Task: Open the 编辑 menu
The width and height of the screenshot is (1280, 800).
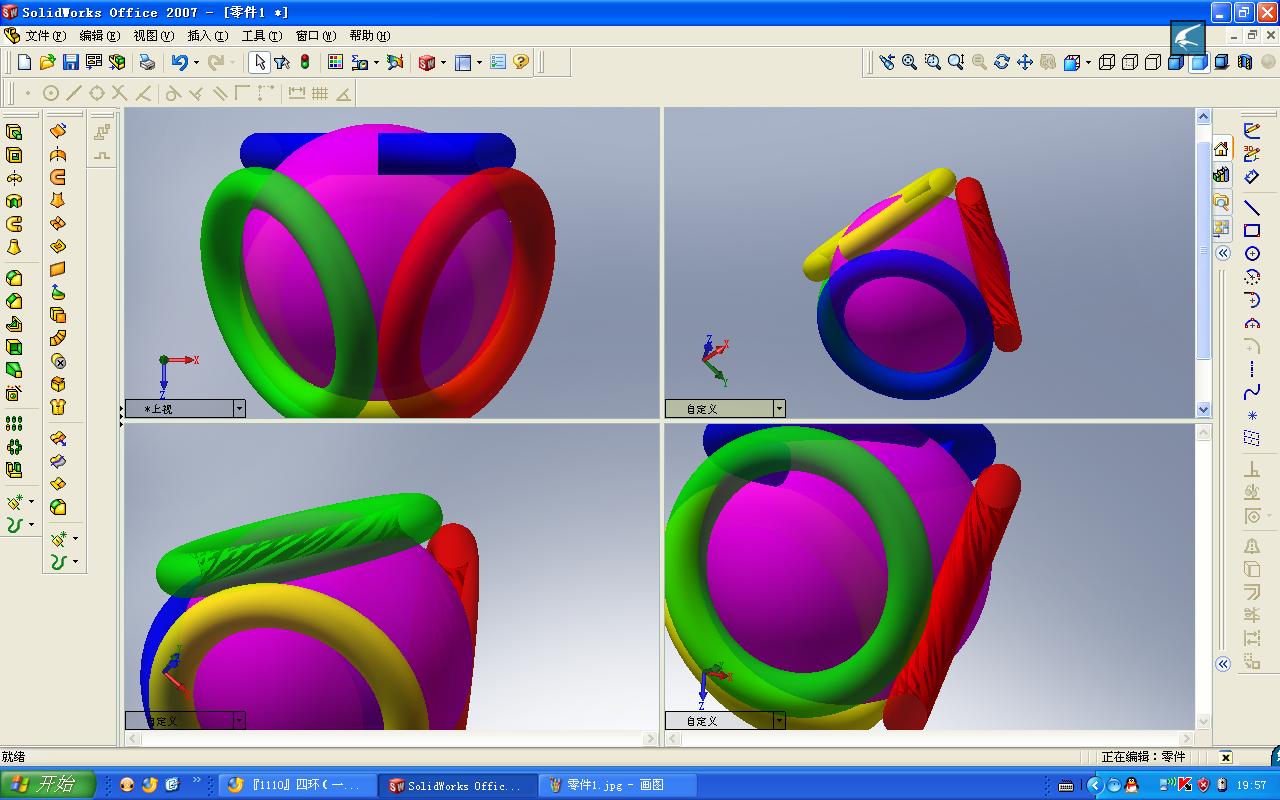Action: 99,36
